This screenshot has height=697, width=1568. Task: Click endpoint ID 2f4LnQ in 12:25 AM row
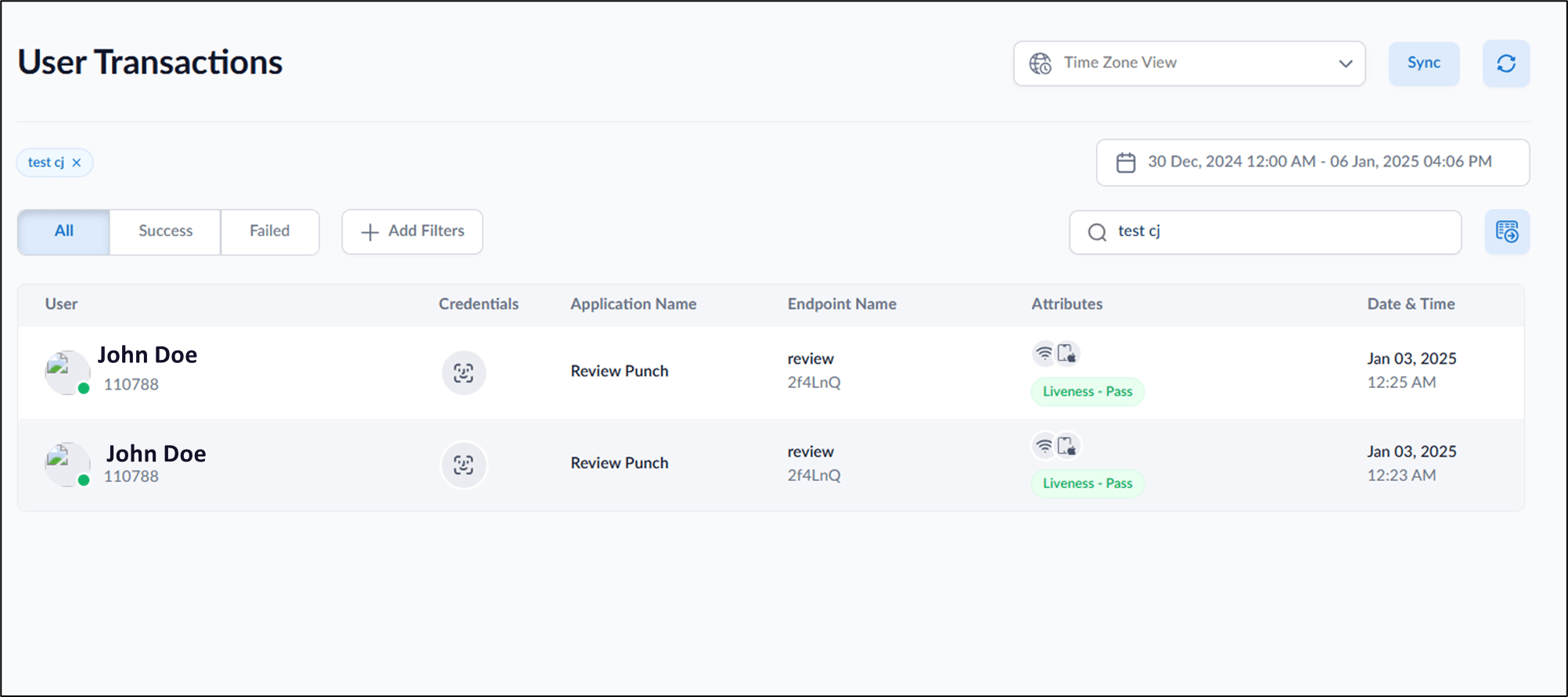(814, 383)
